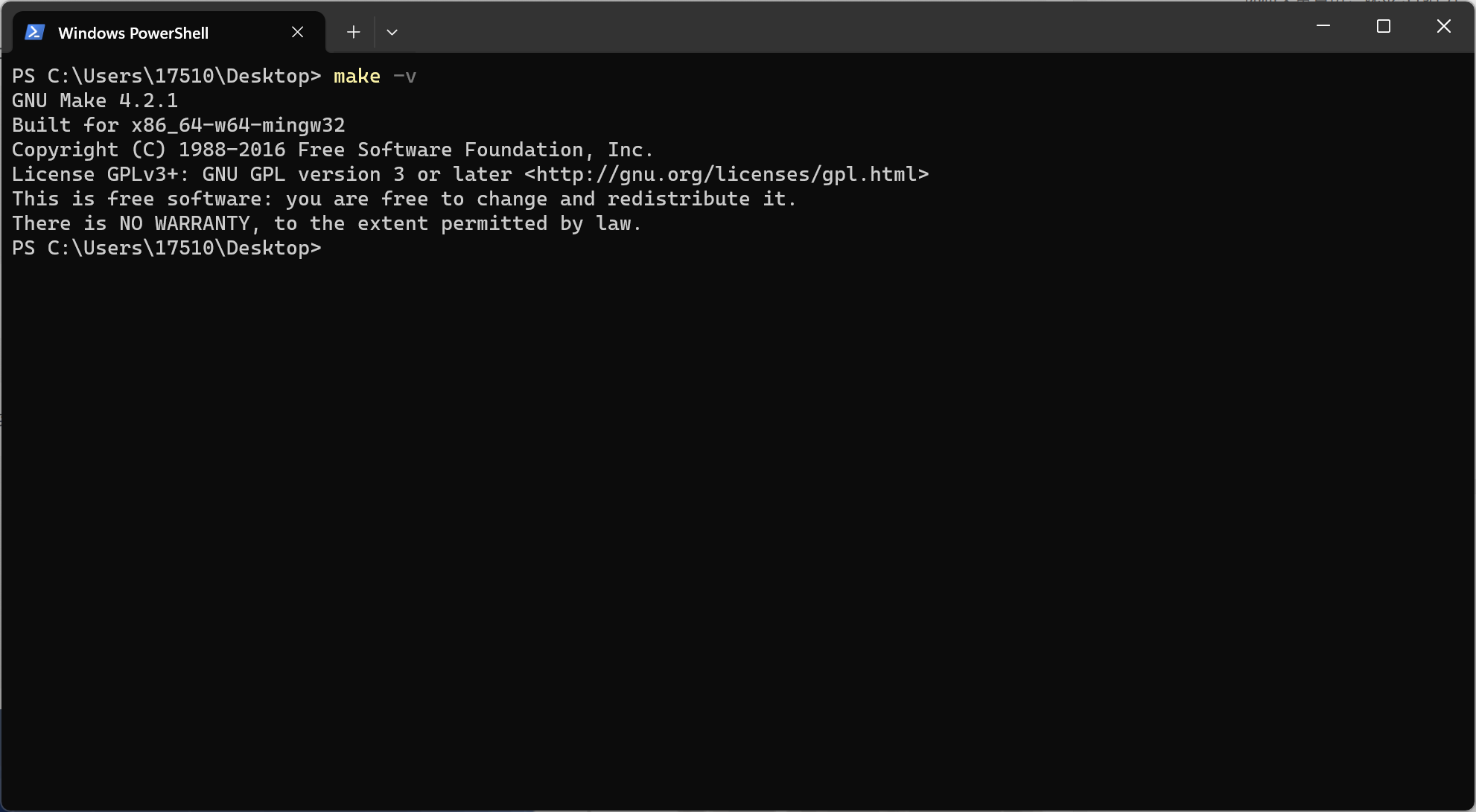
Task: Click the "Free Software Foundation, Inc." text
Action: coord(476,150)
